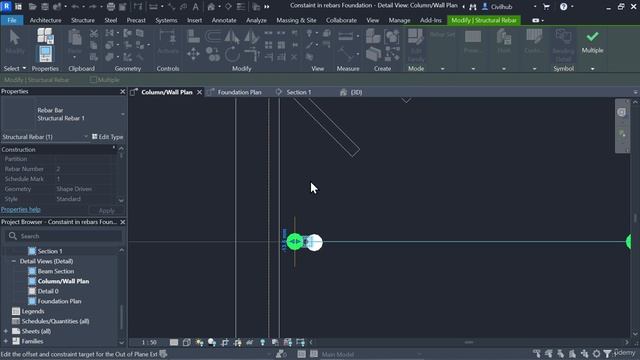640x360 pixels.
Task: Click the Project Browser search field
Action: pos(64,236)
